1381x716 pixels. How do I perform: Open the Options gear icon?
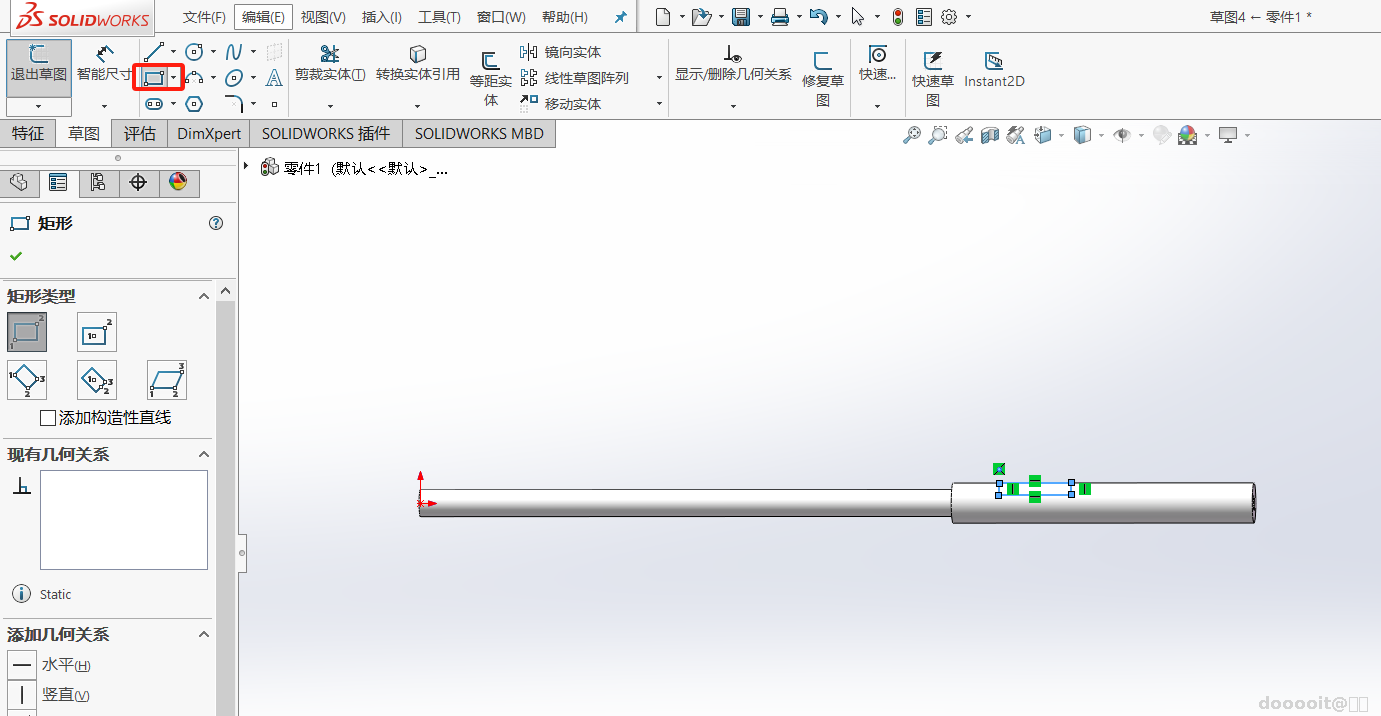pos(949,16)
